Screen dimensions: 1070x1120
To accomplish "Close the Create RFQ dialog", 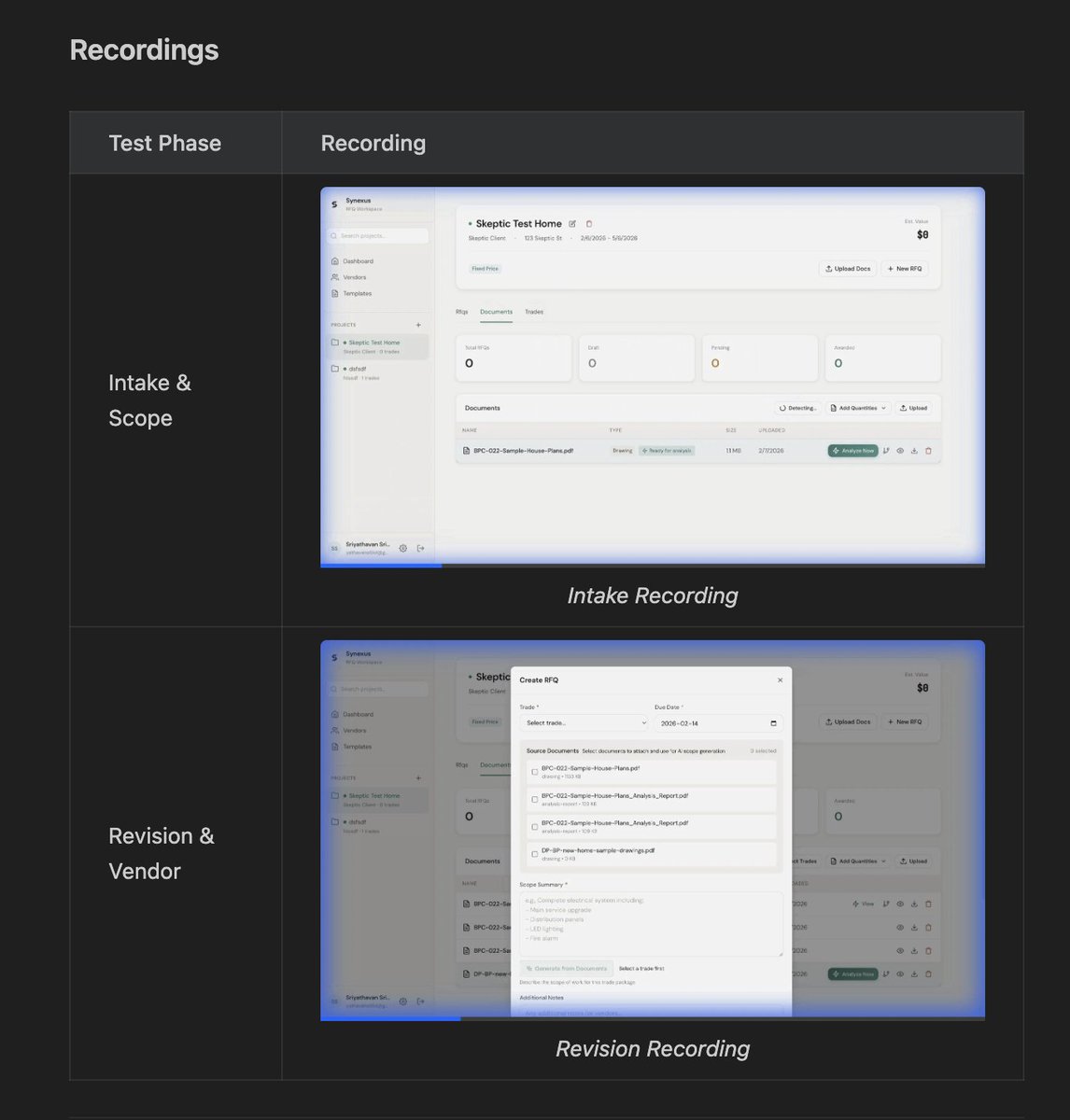I will (781, 680).
